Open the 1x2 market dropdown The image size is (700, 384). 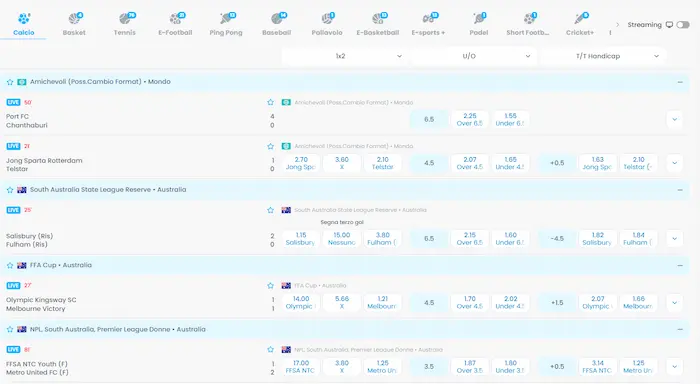(x=344, y=56)
